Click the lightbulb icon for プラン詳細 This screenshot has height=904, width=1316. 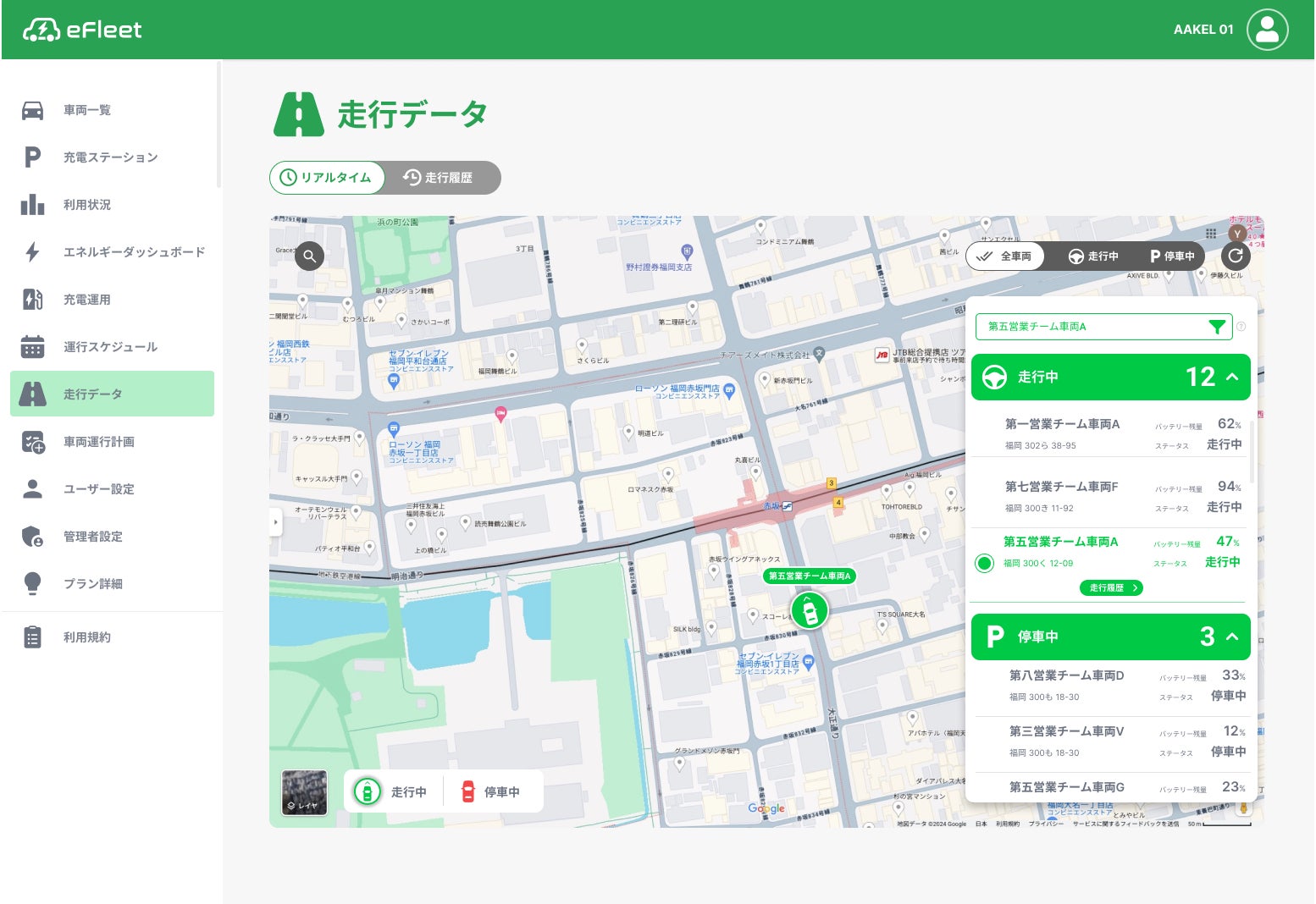click(x=32, y=584)
